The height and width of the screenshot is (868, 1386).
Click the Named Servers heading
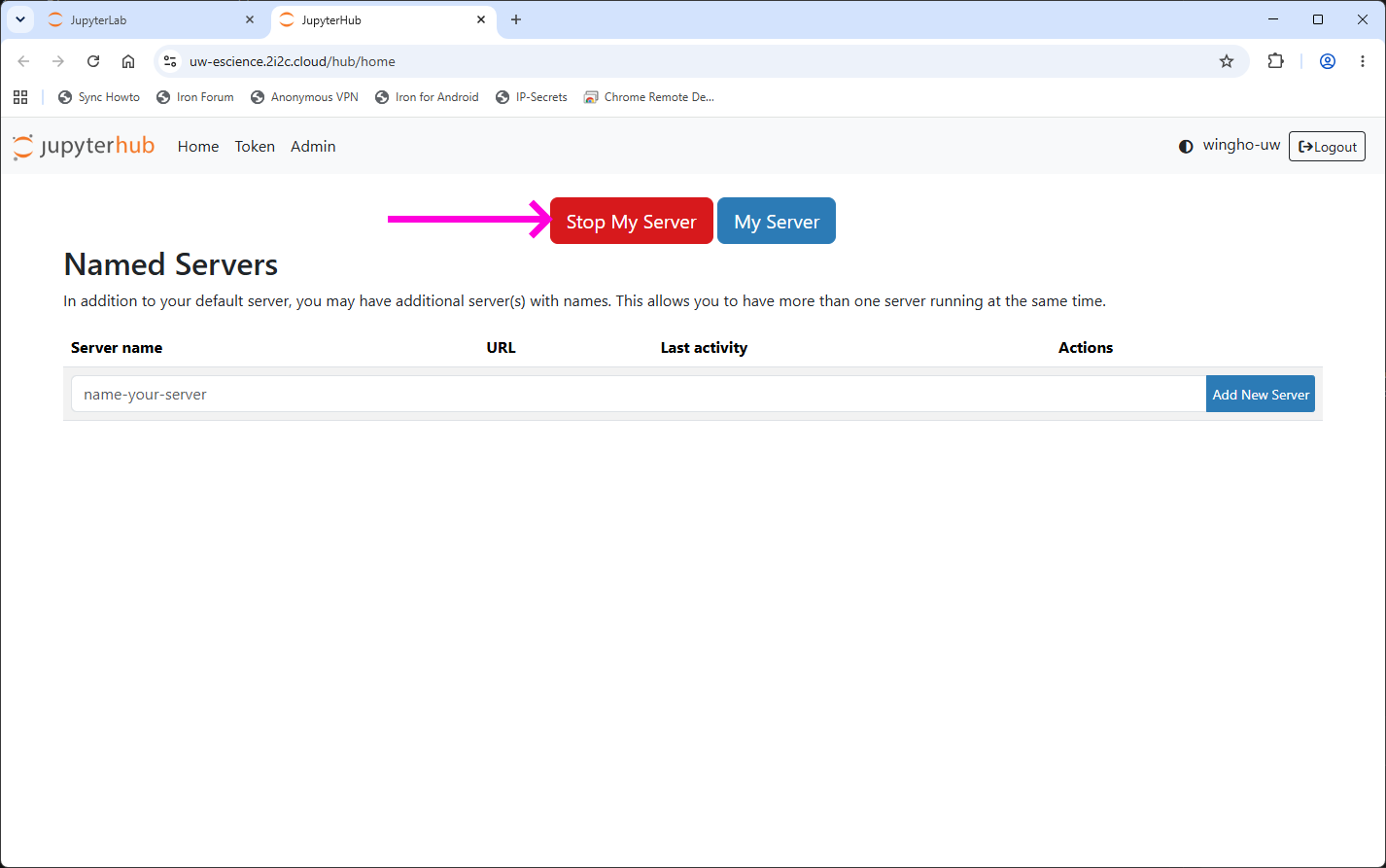pyautogui.click(x=171, y=264)
